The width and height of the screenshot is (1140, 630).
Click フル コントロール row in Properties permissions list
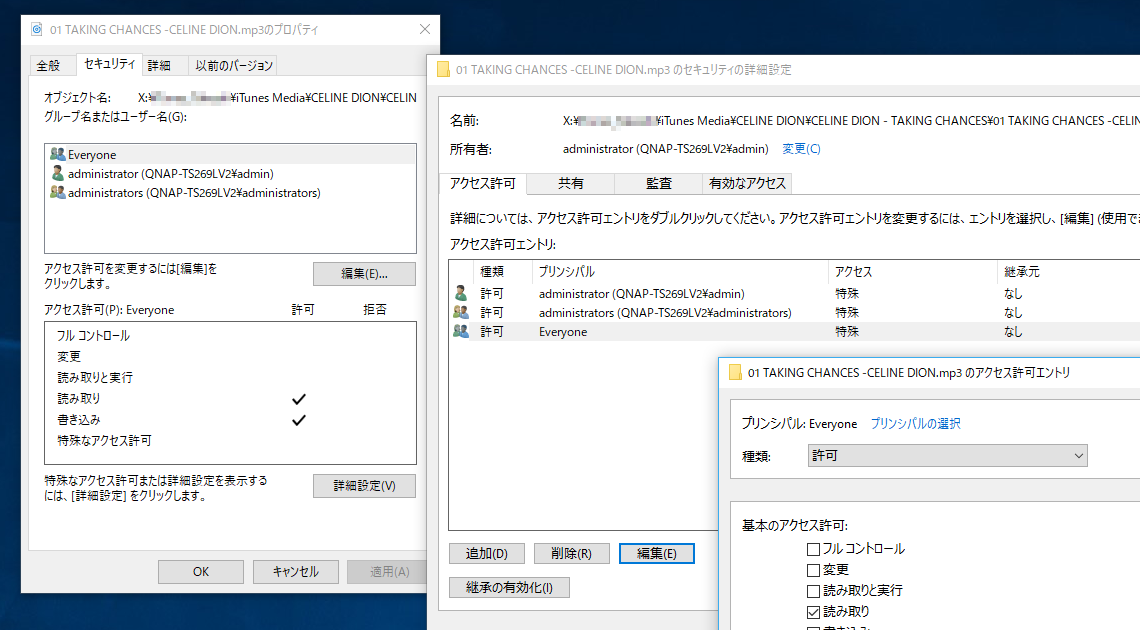(230, 336)
